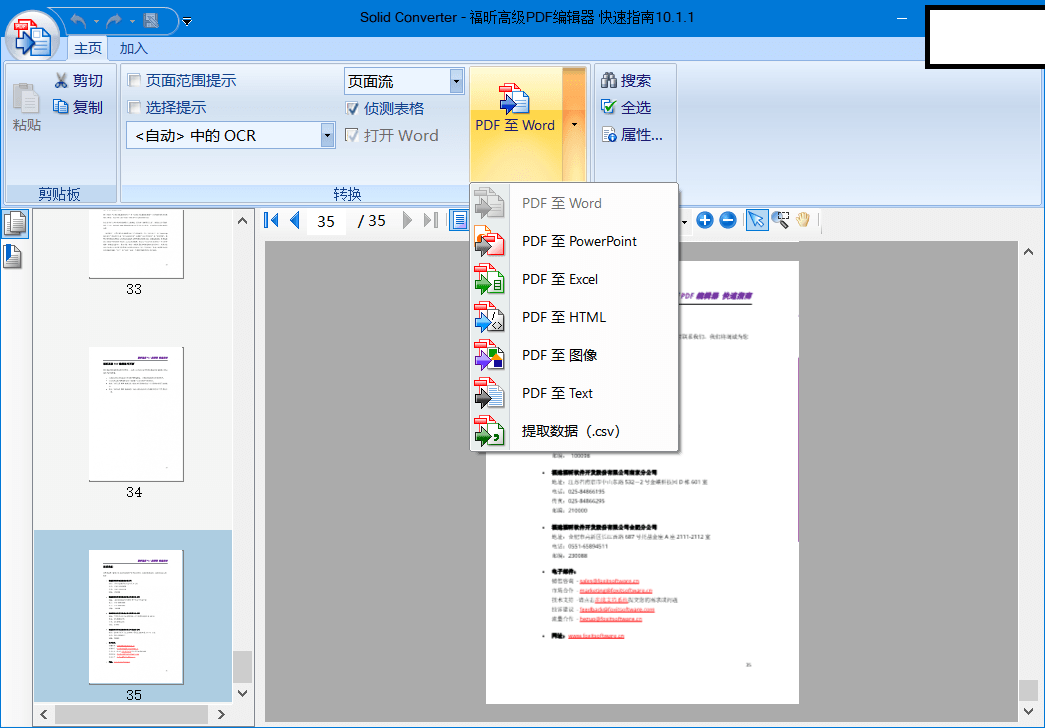This screenshot has width=1045, height=728.
Task: Go to previous page arrow
Action: coord(295,220)
